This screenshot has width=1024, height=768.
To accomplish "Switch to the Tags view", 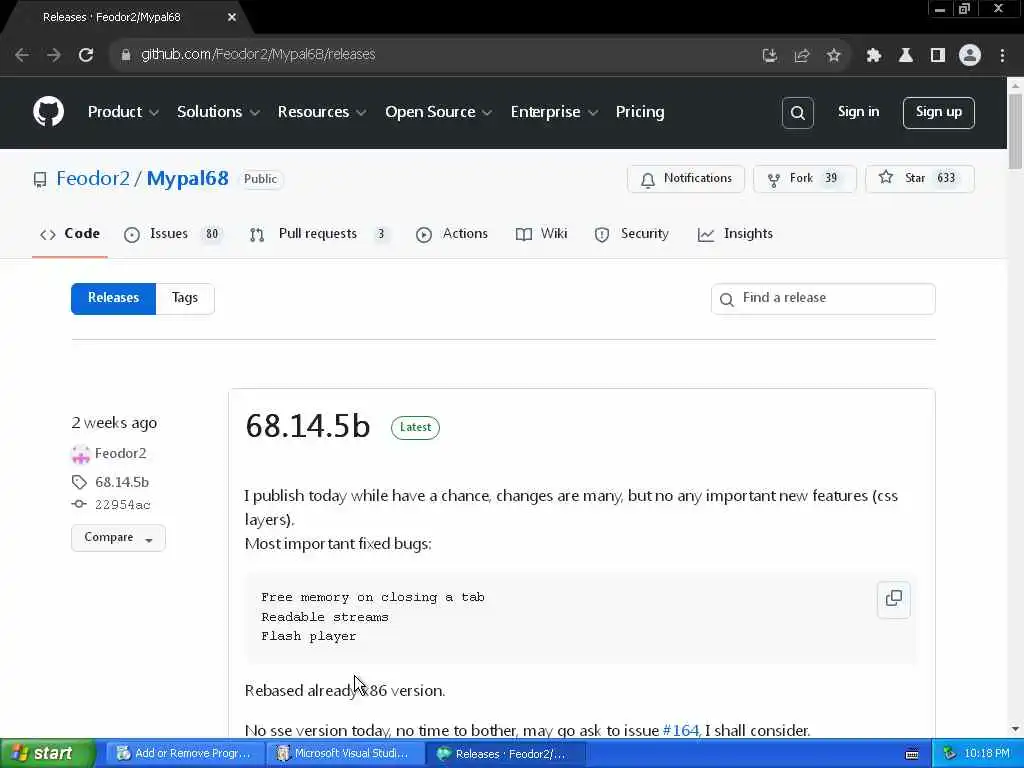I will coord(185,298).
